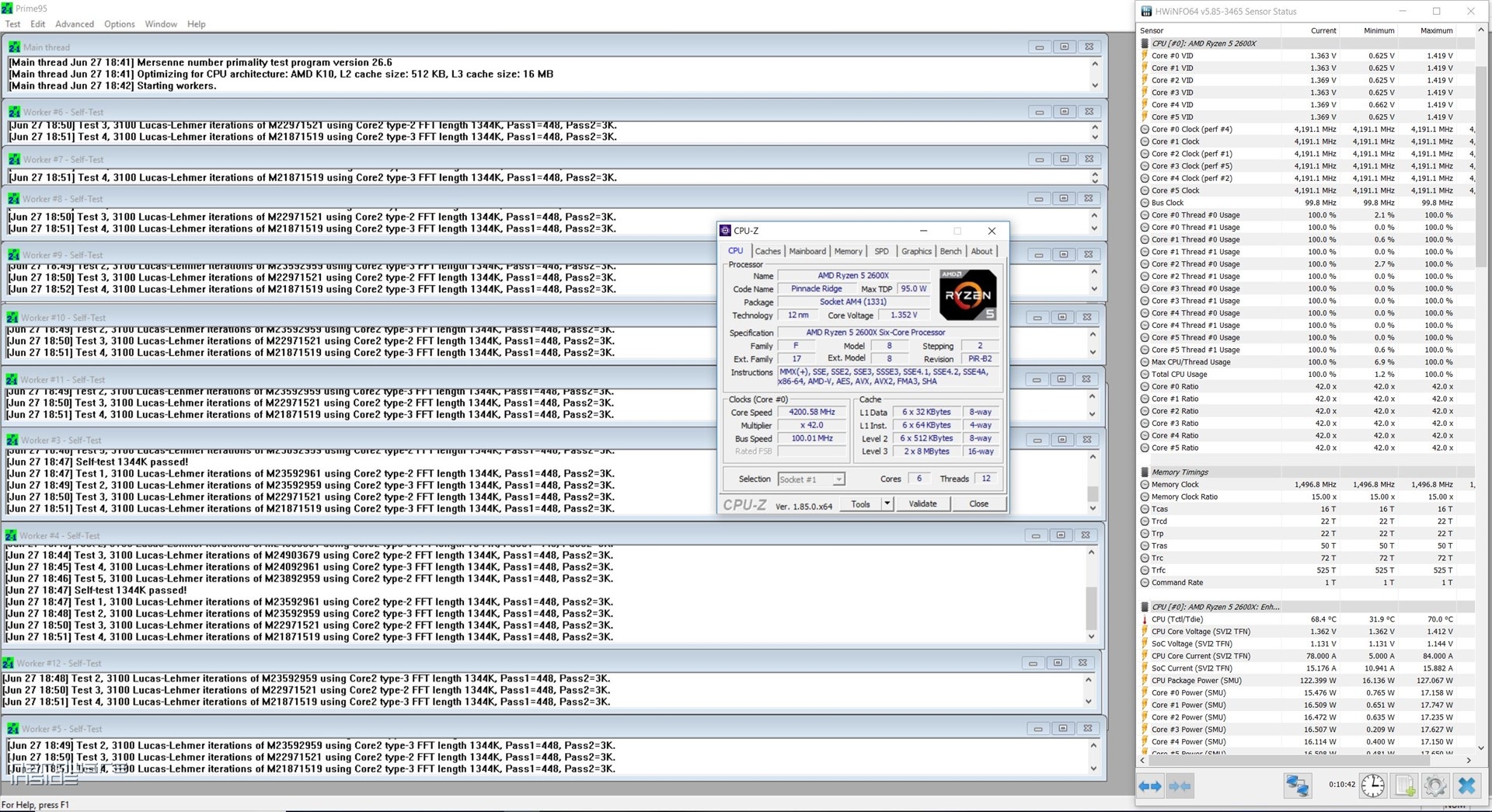The image size is (1492, 812).
Task: Click the Worker #4 vertical scrollbar thumb
Action: point(1091,608)
